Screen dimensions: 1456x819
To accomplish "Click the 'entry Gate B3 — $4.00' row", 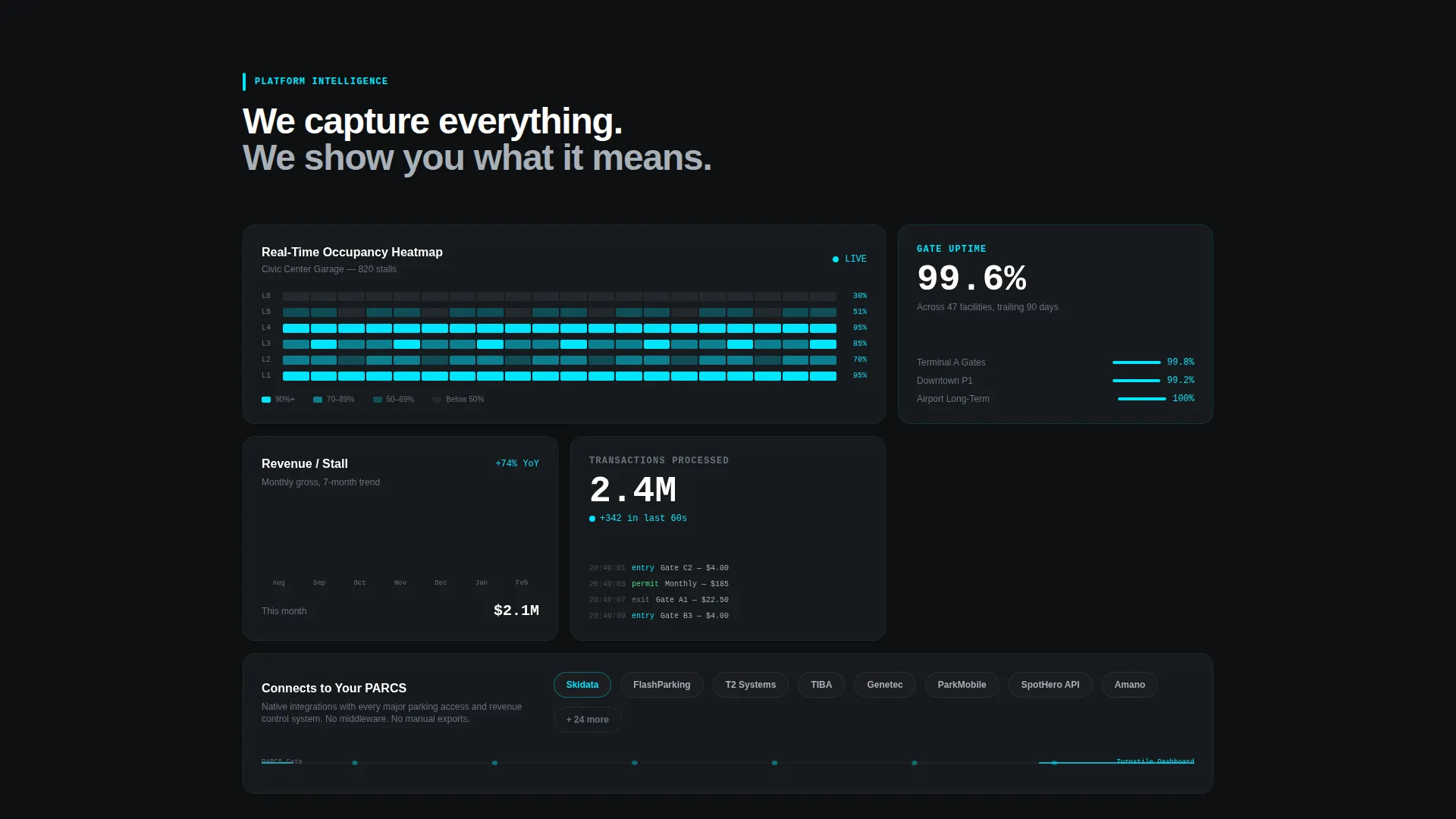I will [658, 616].
